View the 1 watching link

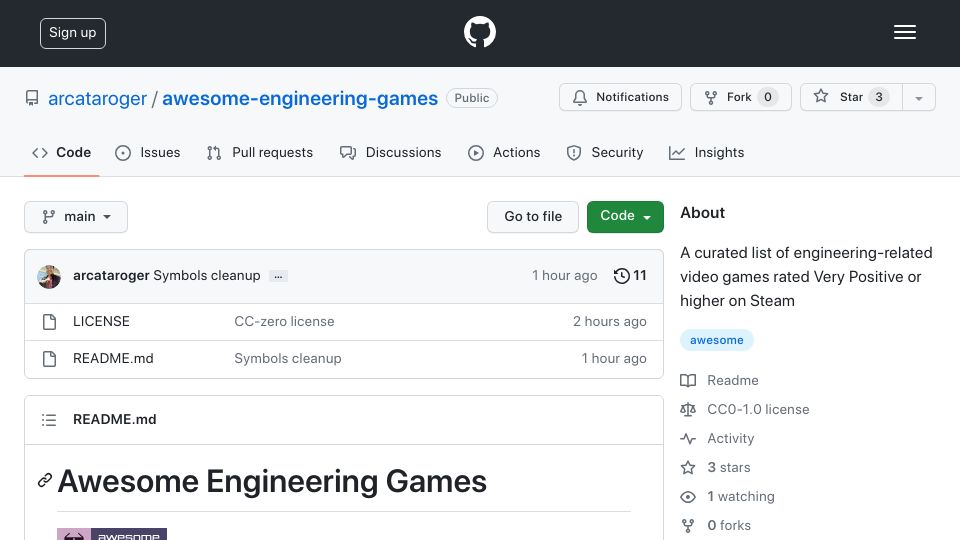(x=728, y=497)
